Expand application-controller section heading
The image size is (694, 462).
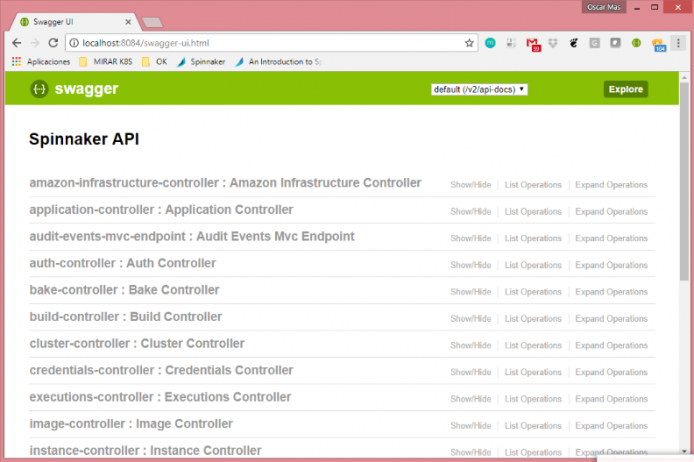pos(161,210)
